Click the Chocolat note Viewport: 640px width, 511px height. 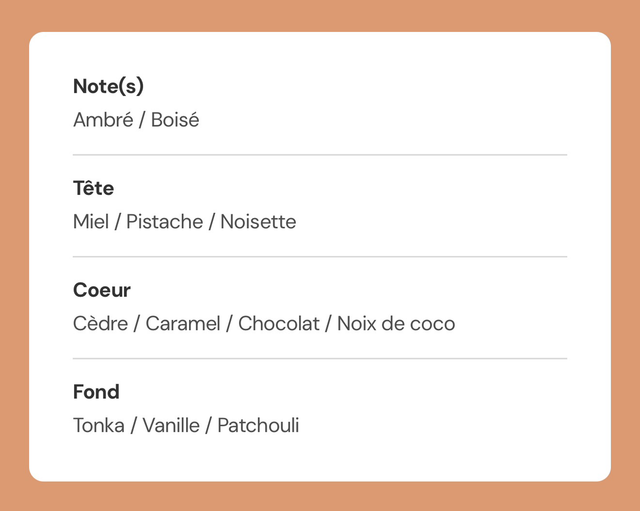278,324
